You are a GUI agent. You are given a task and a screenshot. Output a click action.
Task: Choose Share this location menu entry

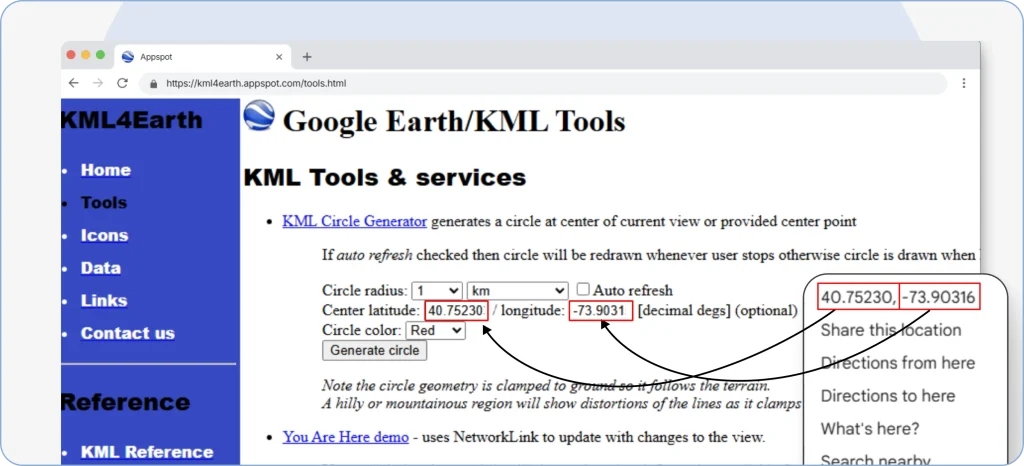click(x=891, y=330)
